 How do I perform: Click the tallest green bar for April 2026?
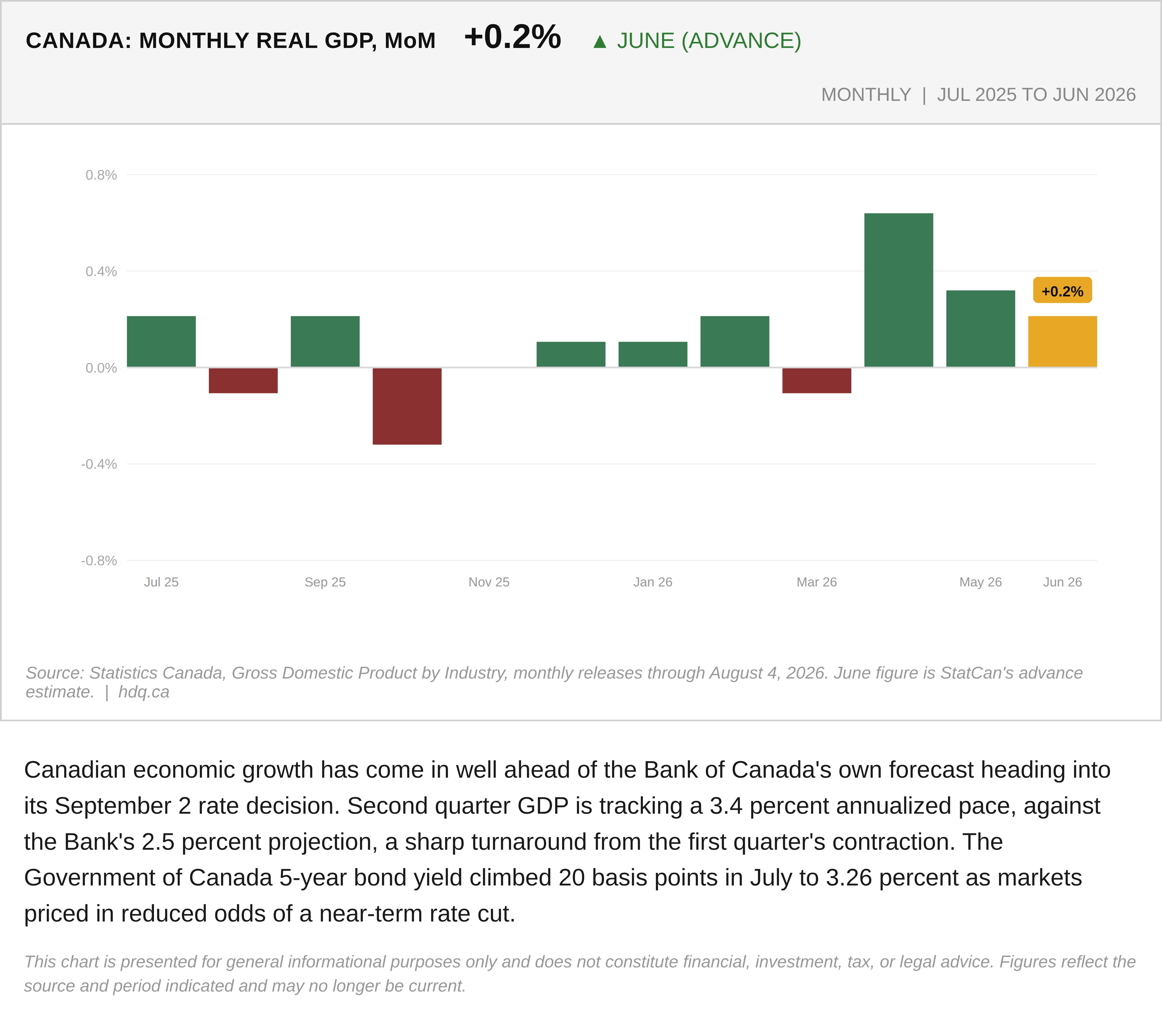[x=898, y=290]
